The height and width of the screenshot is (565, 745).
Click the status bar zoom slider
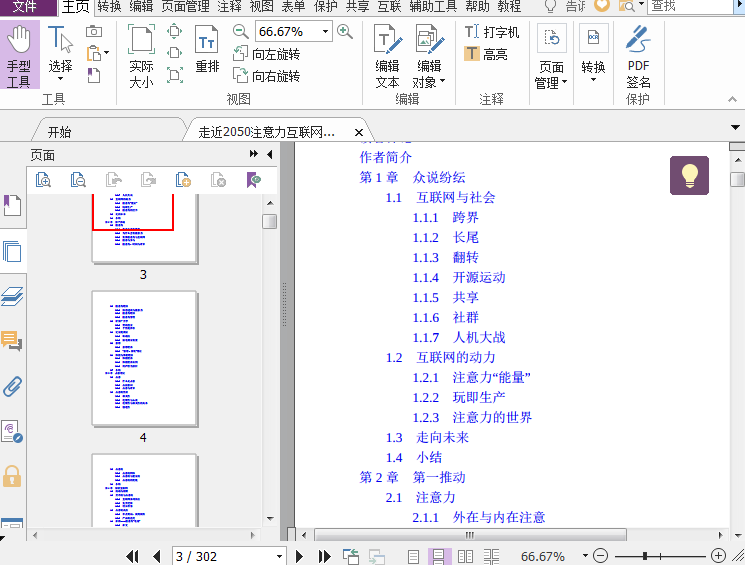click(x=660, y=556)
